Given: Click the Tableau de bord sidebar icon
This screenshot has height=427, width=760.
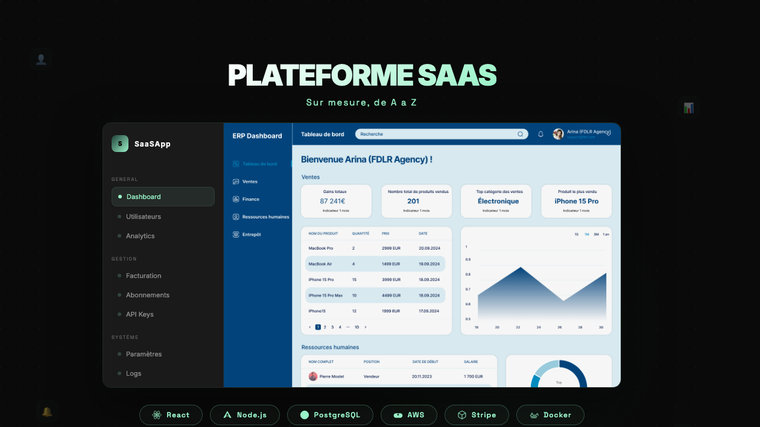Looking at the screenshot, I should point(236,164).
